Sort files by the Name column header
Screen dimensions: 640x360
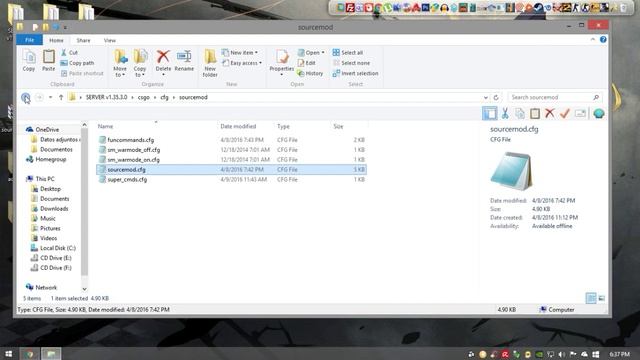coord(105,127)
